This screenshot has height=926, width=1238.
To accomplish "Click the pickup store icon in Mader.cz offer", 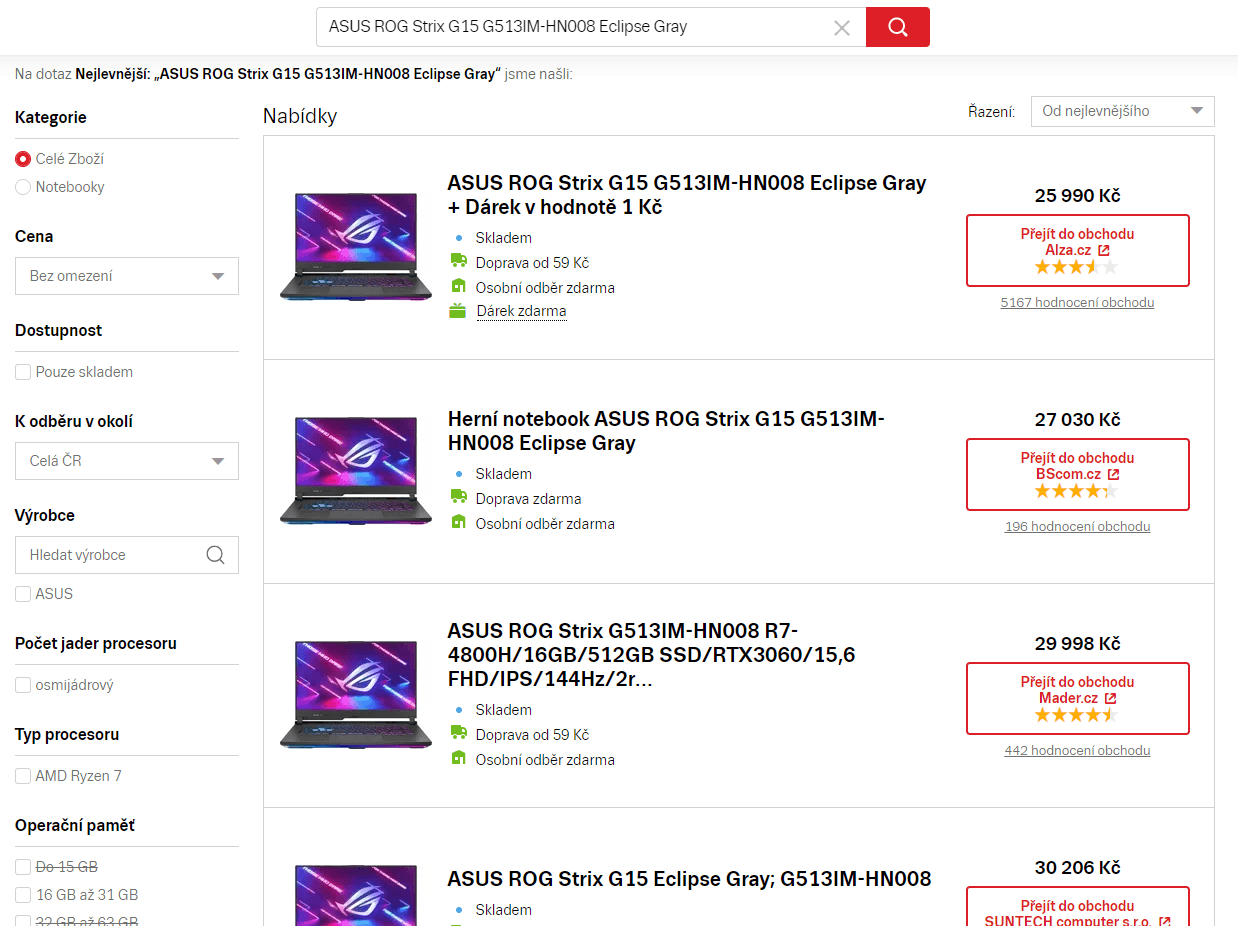I will coord(458,759).
